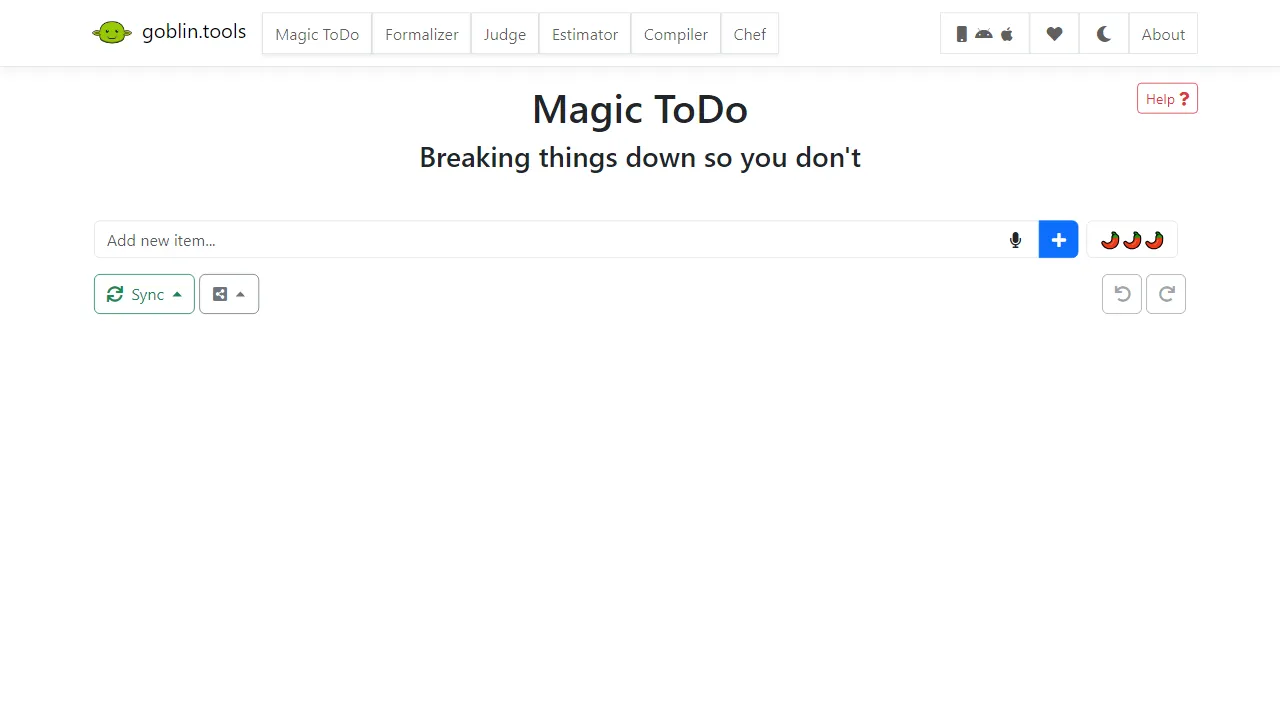Click the red Help button
The height and width of the screenshot is (720, 1280).
pos(1167,99)
